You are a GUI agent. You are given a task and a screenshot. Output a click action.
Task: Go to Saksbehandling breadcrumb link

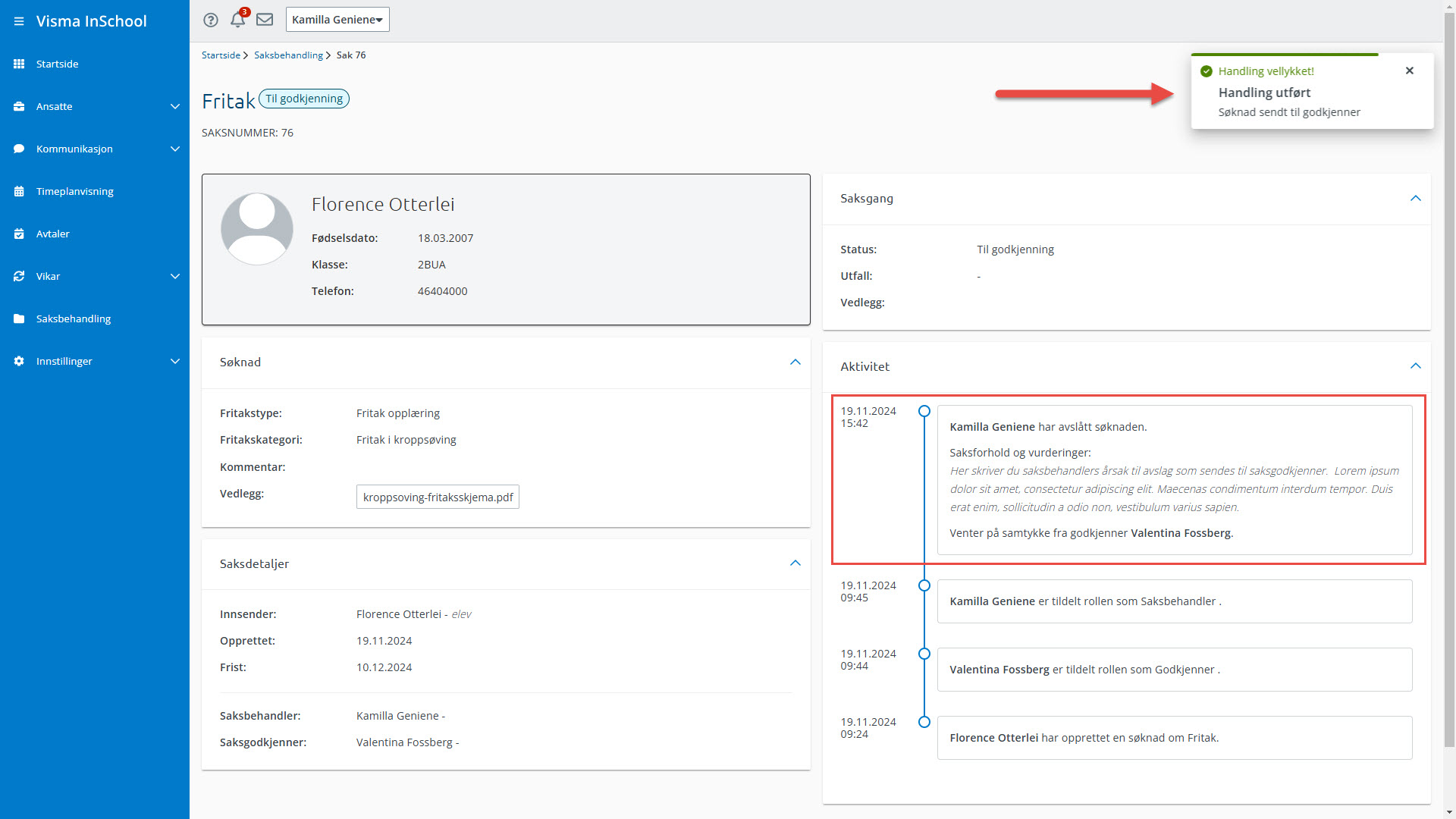coord(288,55)
